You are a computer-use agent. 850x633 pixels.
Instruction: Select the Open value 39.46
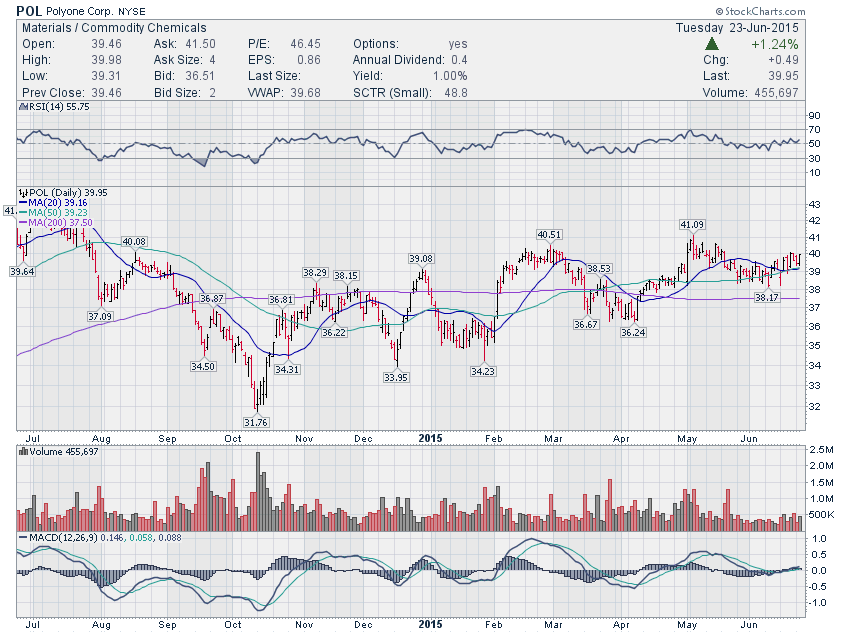tap(106, 44)
